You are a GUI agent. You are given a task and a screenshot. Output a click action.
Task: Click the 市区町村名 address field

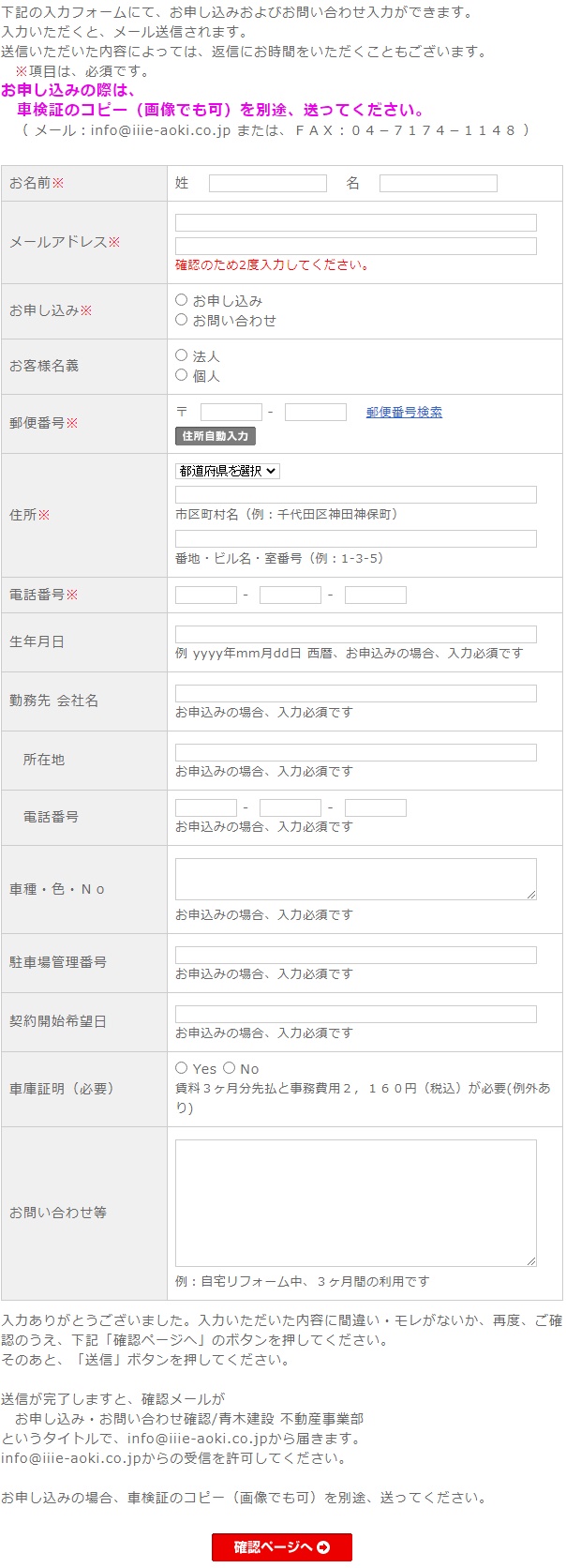tap(355, 494)
